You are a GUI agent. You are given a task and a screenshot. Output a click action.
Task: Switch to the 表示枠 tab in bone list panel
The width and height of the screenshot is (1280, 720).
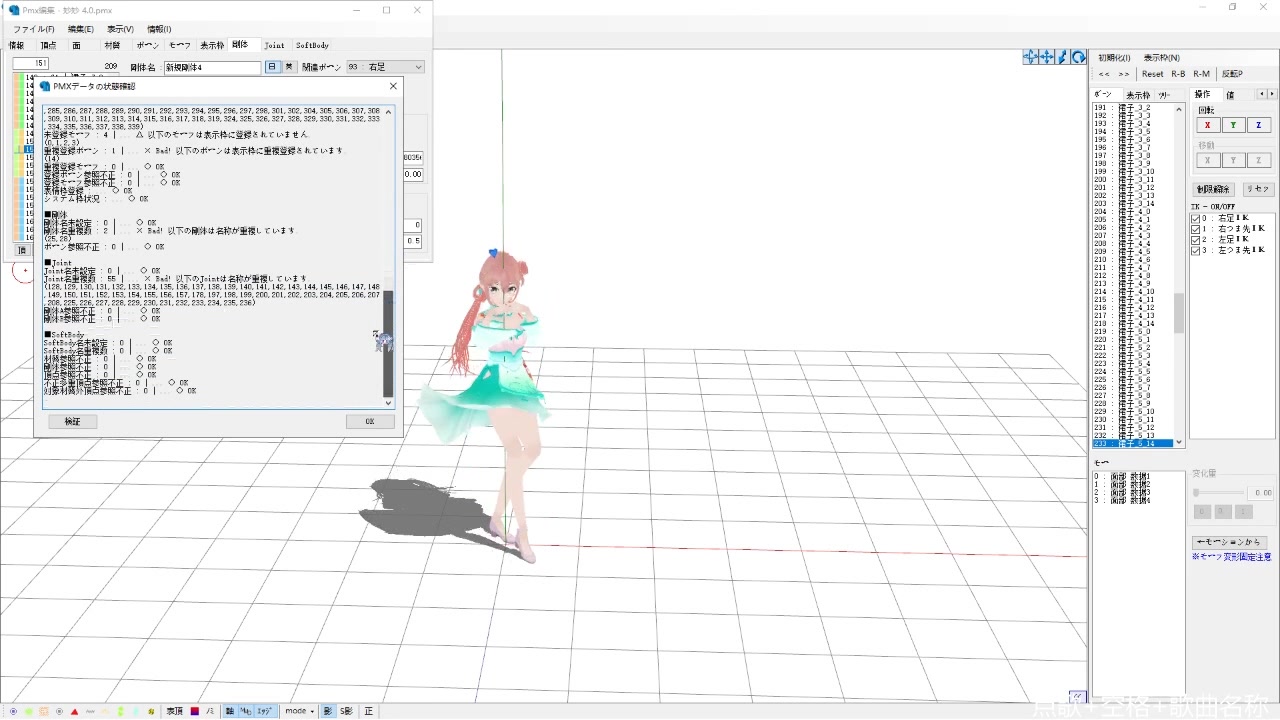[x=1138, y=95]
